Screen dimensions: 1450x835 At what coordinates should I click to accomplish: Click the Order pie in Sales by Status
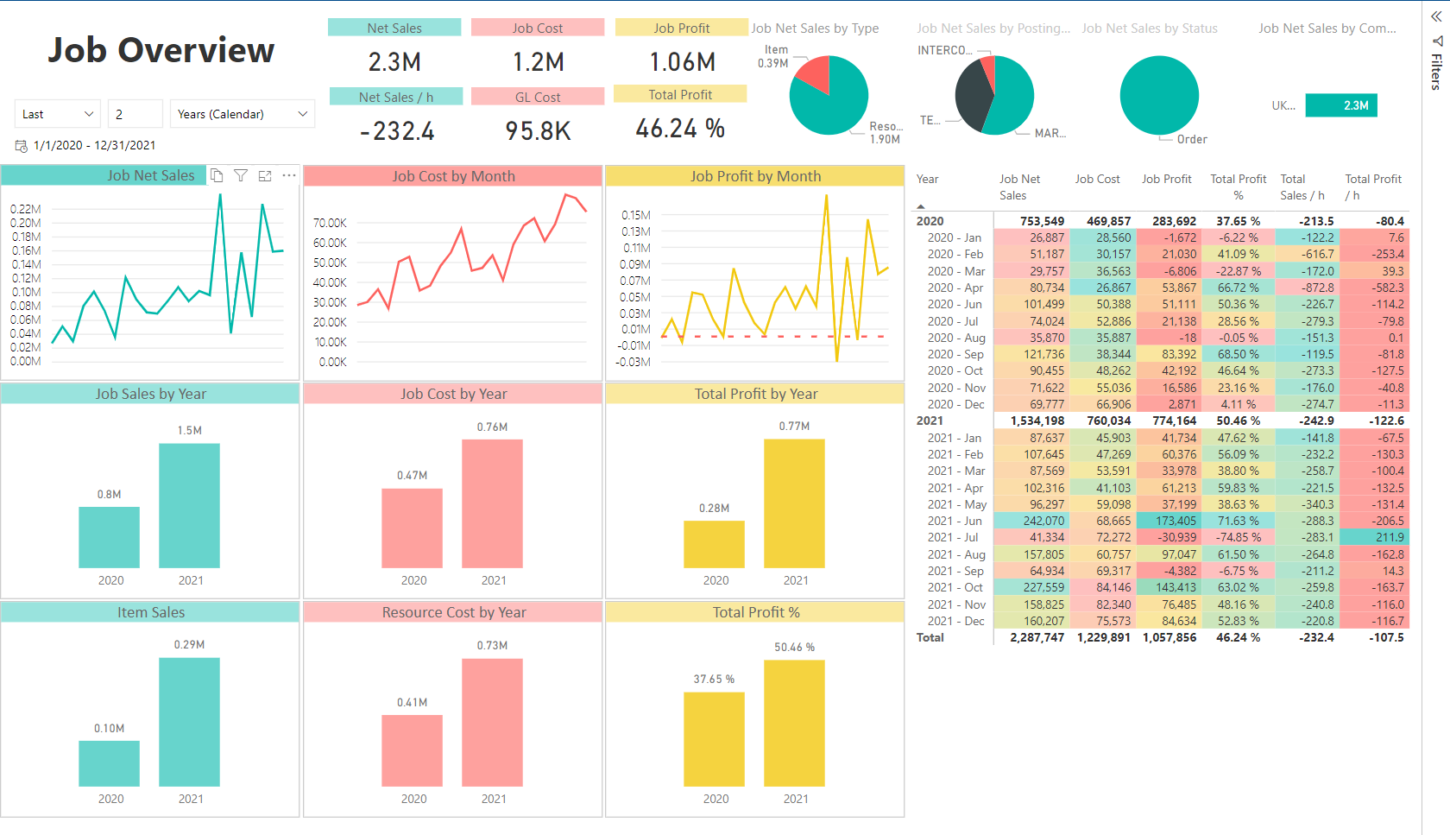pyautogui.click(x=1159, y=95)
